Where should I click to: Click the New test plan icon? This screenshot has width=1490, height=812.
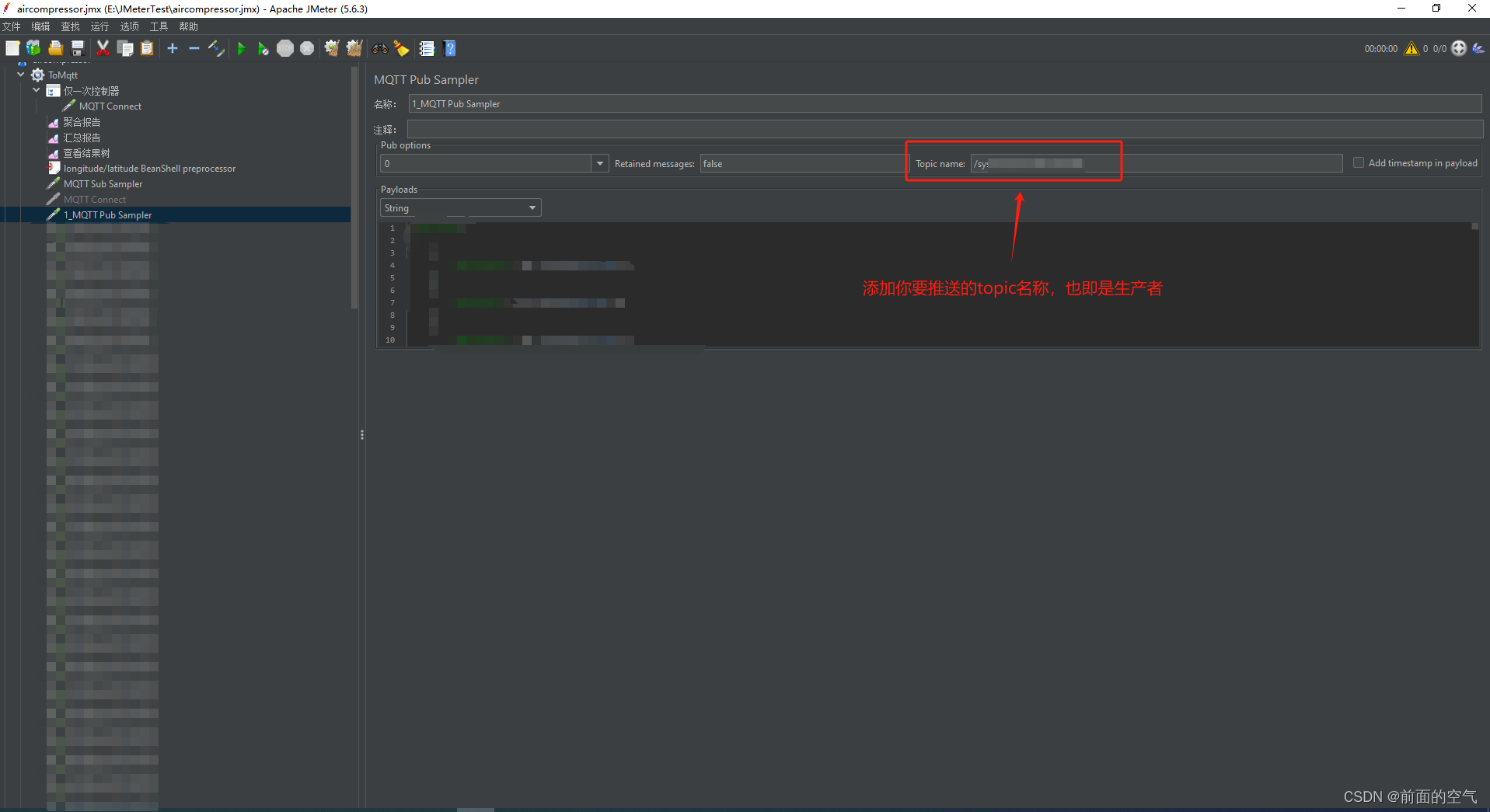point(12,48)
